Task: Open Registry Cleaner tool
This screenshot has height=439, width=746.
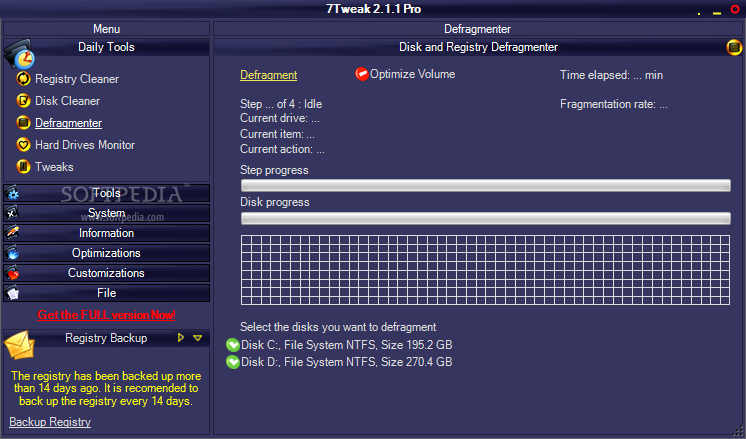Action: tap(77, 79)
